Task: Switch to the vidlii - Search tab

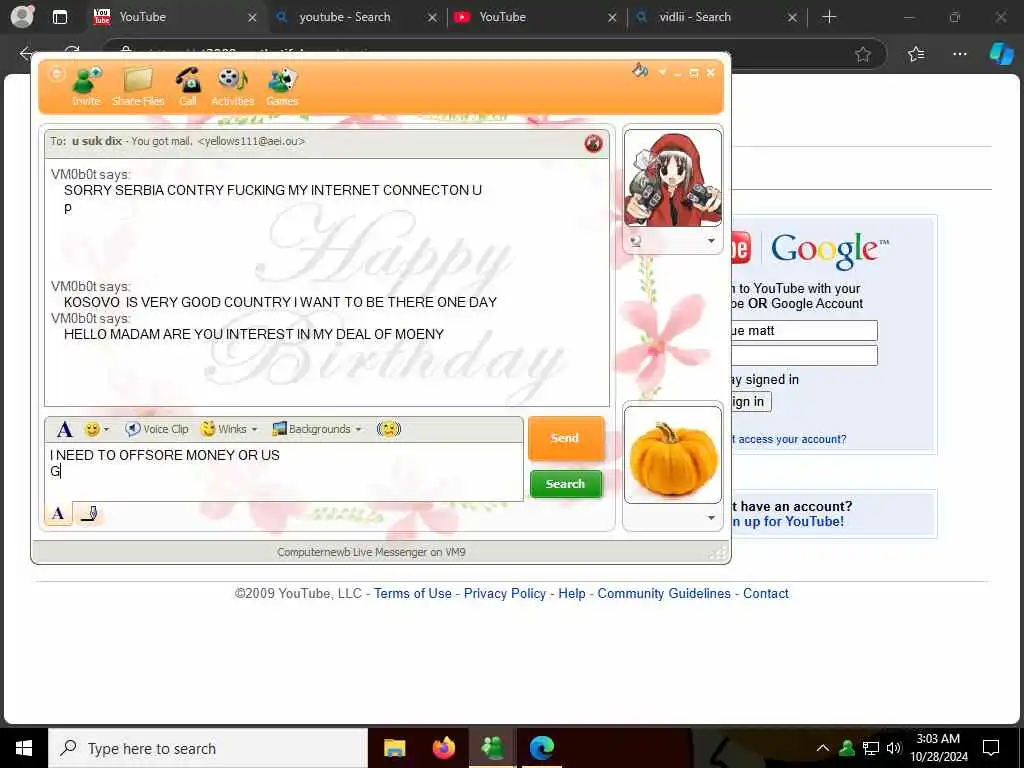Action: coord(716,17)
